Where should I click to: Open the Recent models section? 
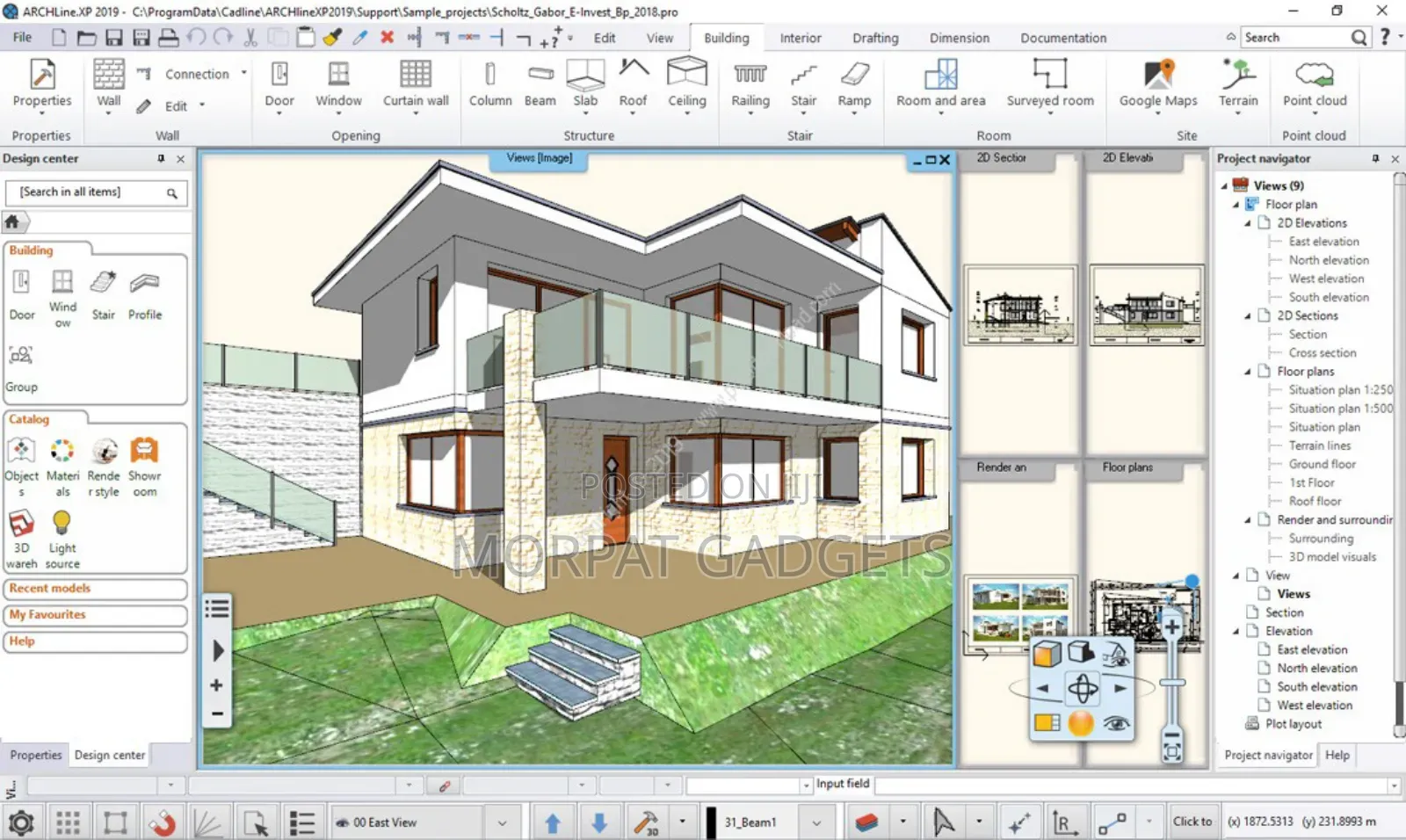coord(95,589)
